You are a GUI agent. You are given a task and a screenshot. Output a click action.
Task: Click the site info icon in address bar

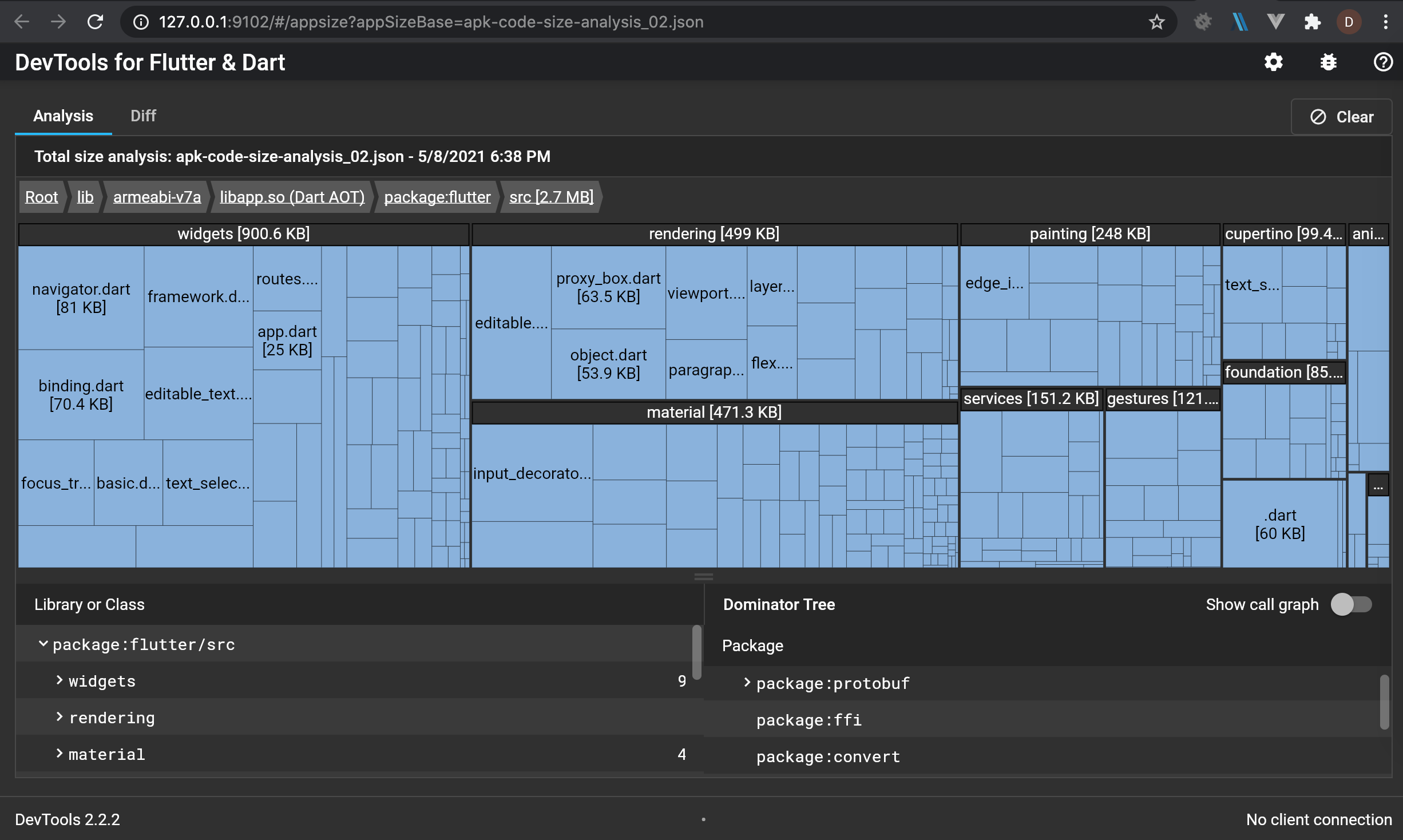point(141,22)
